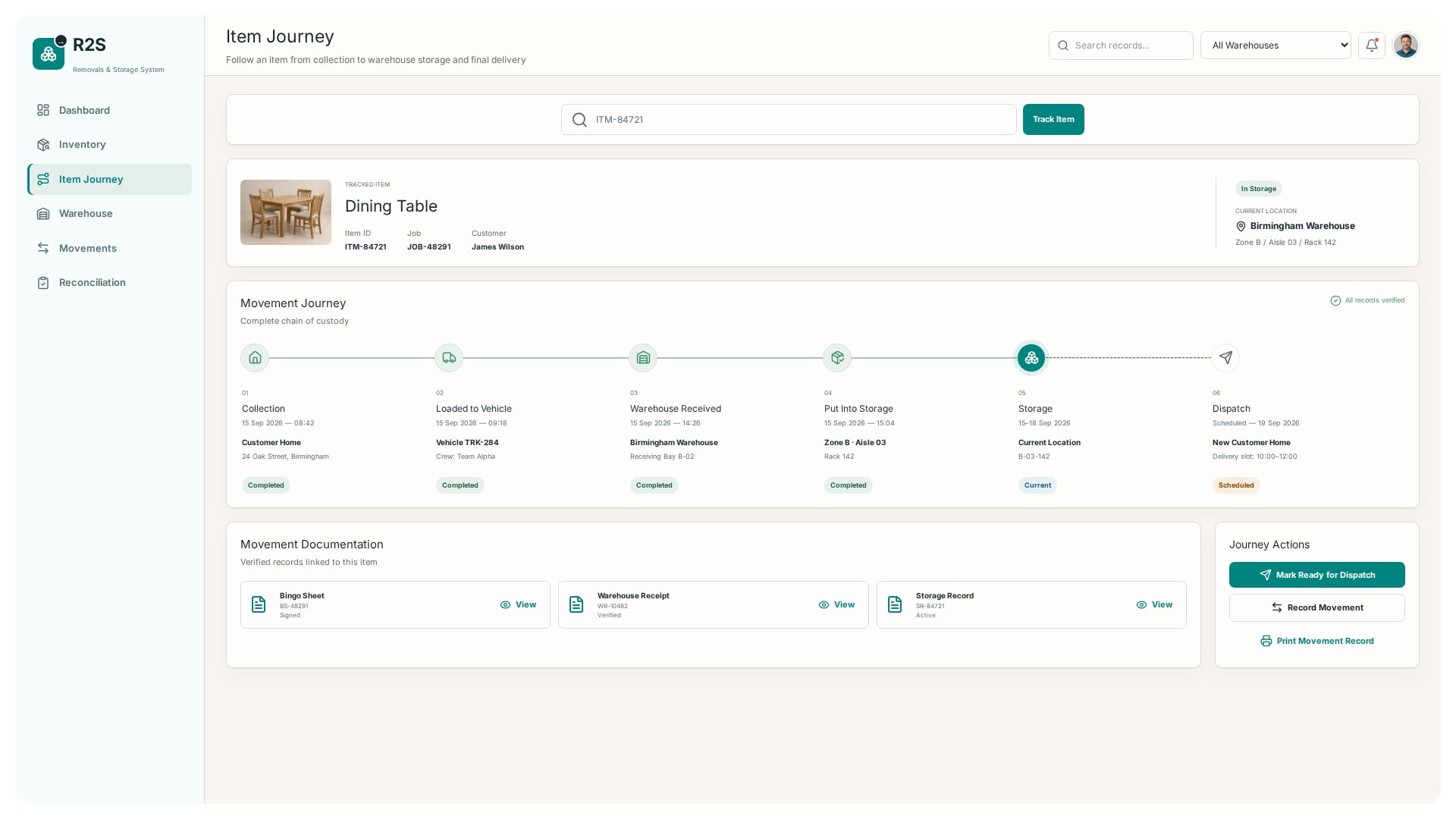Image resolution: width=1456 pixels, height=819 pixels.
Task: Click the Loaded to Vehicle truck icon
Action: tap(449, 358)
